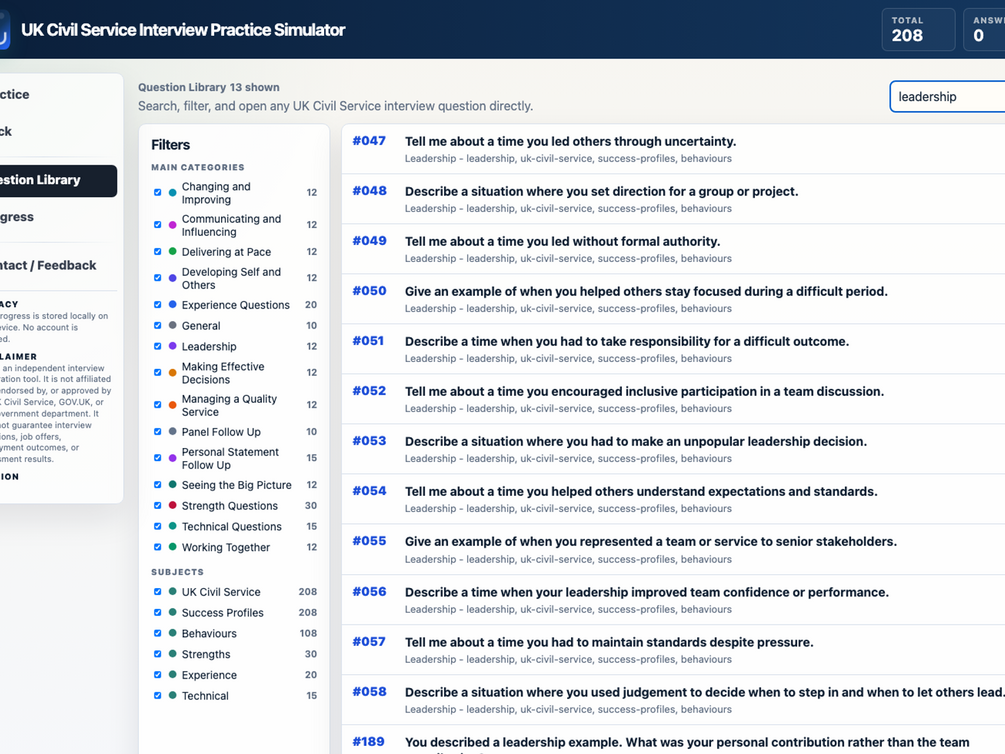Uncheck the Experience Questions category checkbox
Screen dimensions: 1005x754
tap(158, 305)
